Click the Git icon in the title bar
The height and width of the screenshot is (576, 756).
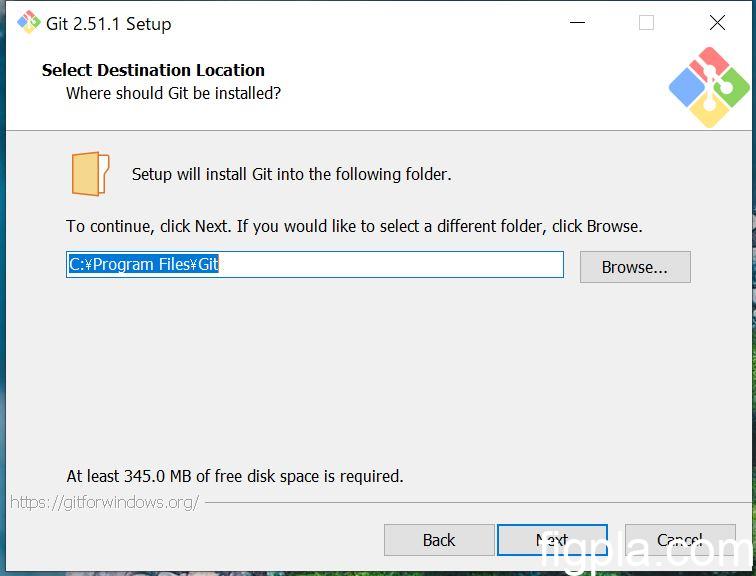28,23
